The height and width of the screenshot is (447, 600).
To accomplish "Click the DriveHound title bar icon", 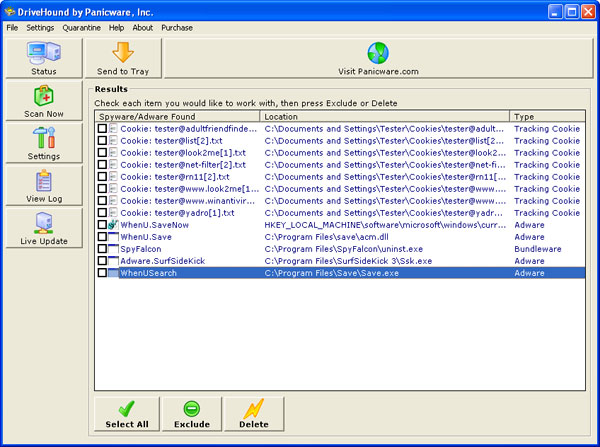I will point(10,12).
